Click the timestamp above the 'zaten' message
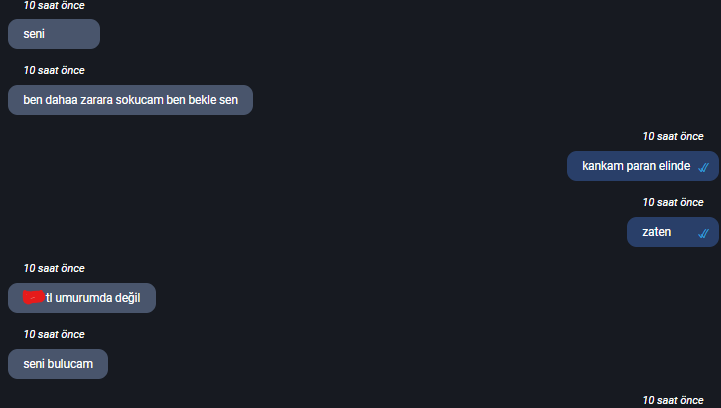Viewport: 721px width, 408px height. coord(673,202)
